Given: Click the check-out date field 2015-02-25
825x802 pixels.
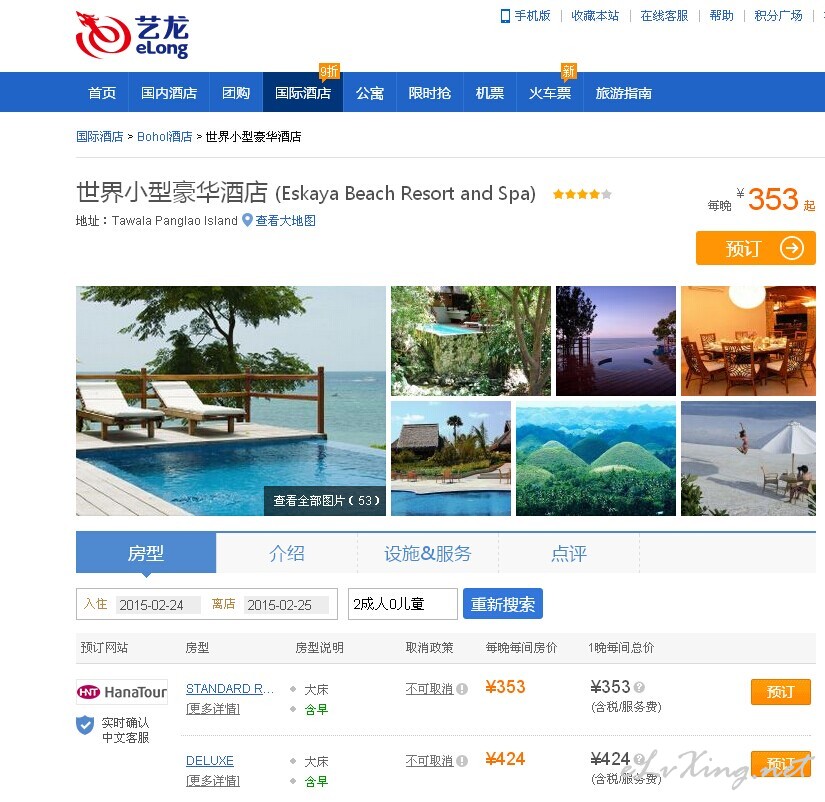Looking at the screenshot, I should pos(286,605).
